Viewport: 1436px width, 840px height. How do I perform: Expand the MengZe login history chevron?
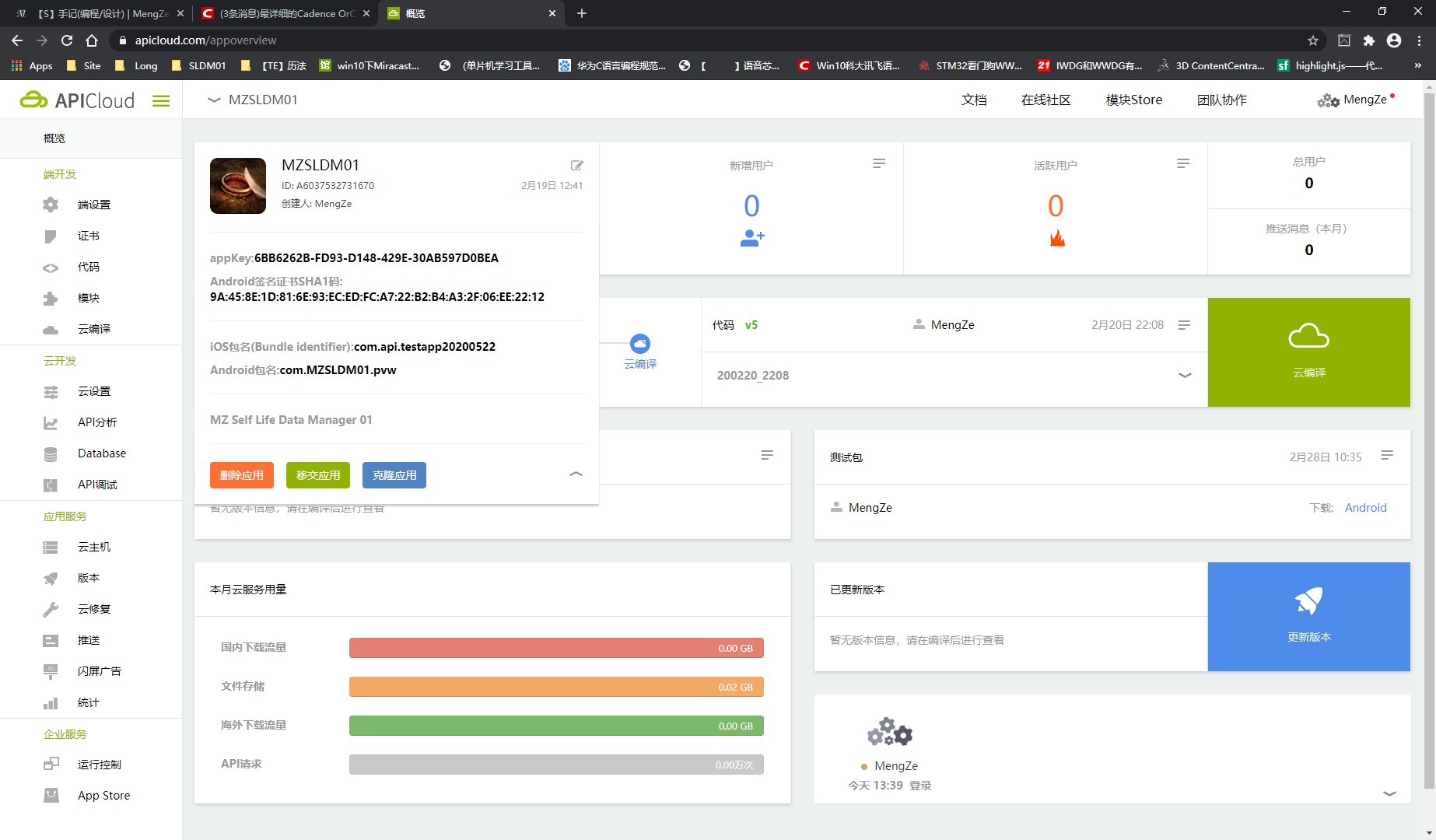tap(1389, 793)
